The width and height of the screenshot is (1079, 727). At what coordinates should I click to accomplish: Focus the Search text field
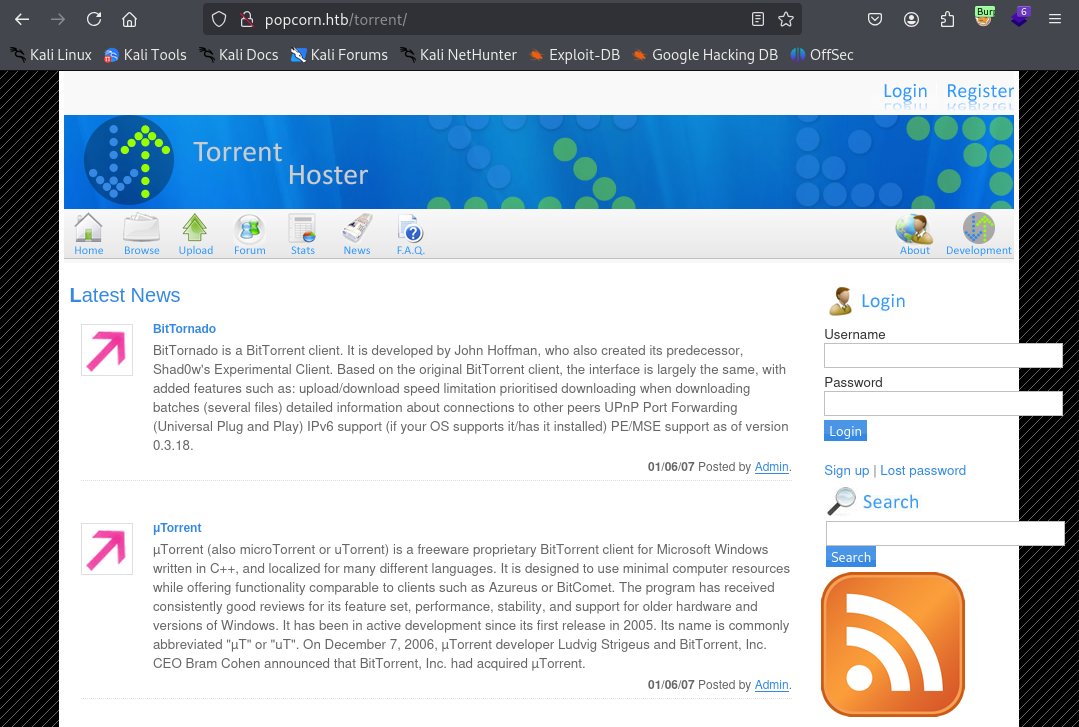tap(946, 534)
